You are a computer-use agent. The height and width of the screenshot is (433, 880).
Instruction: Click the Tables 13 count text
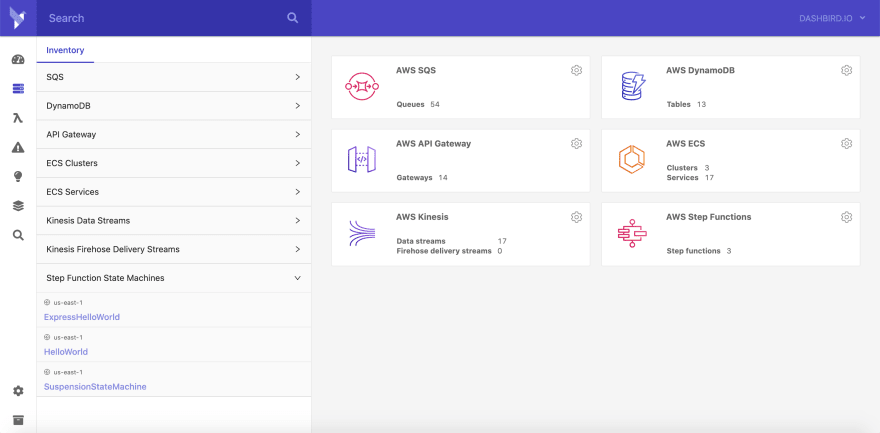686,104
